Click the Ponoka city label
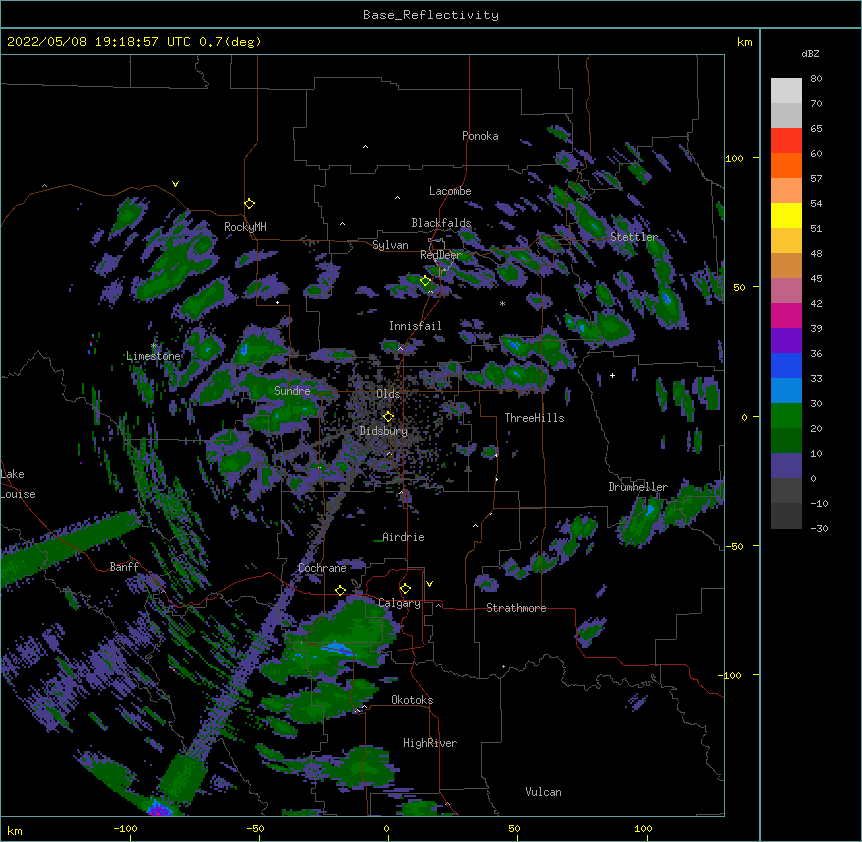The width and height of the screenshot is (862, 842). coord(480,136)
